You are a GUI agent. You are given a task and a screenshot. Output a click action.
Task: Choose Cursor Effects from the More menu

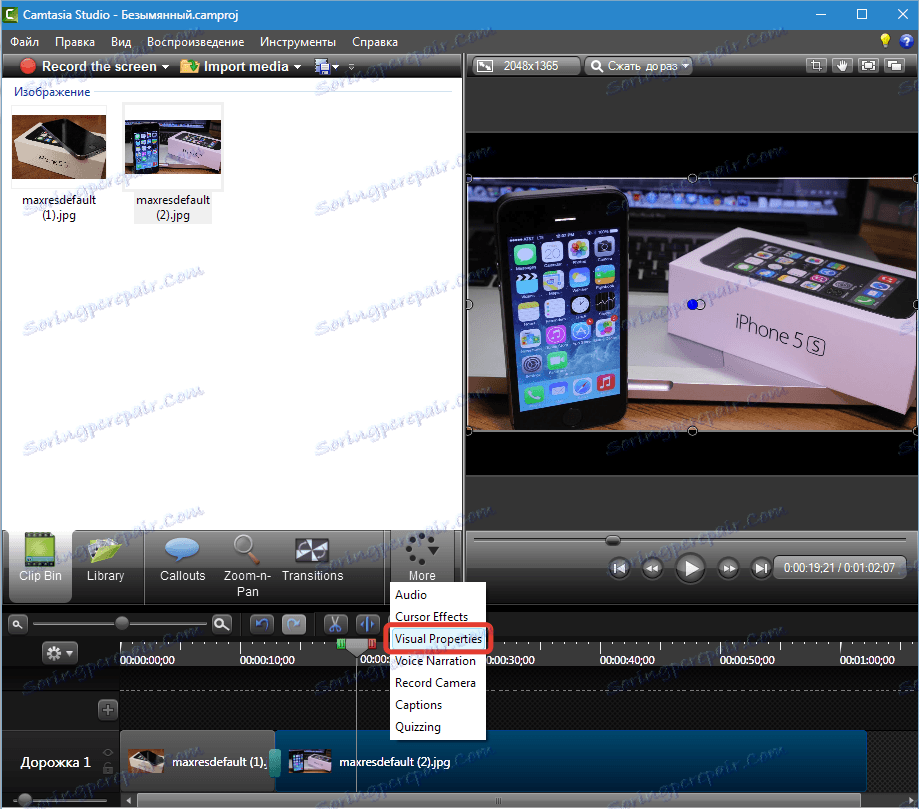438,617
